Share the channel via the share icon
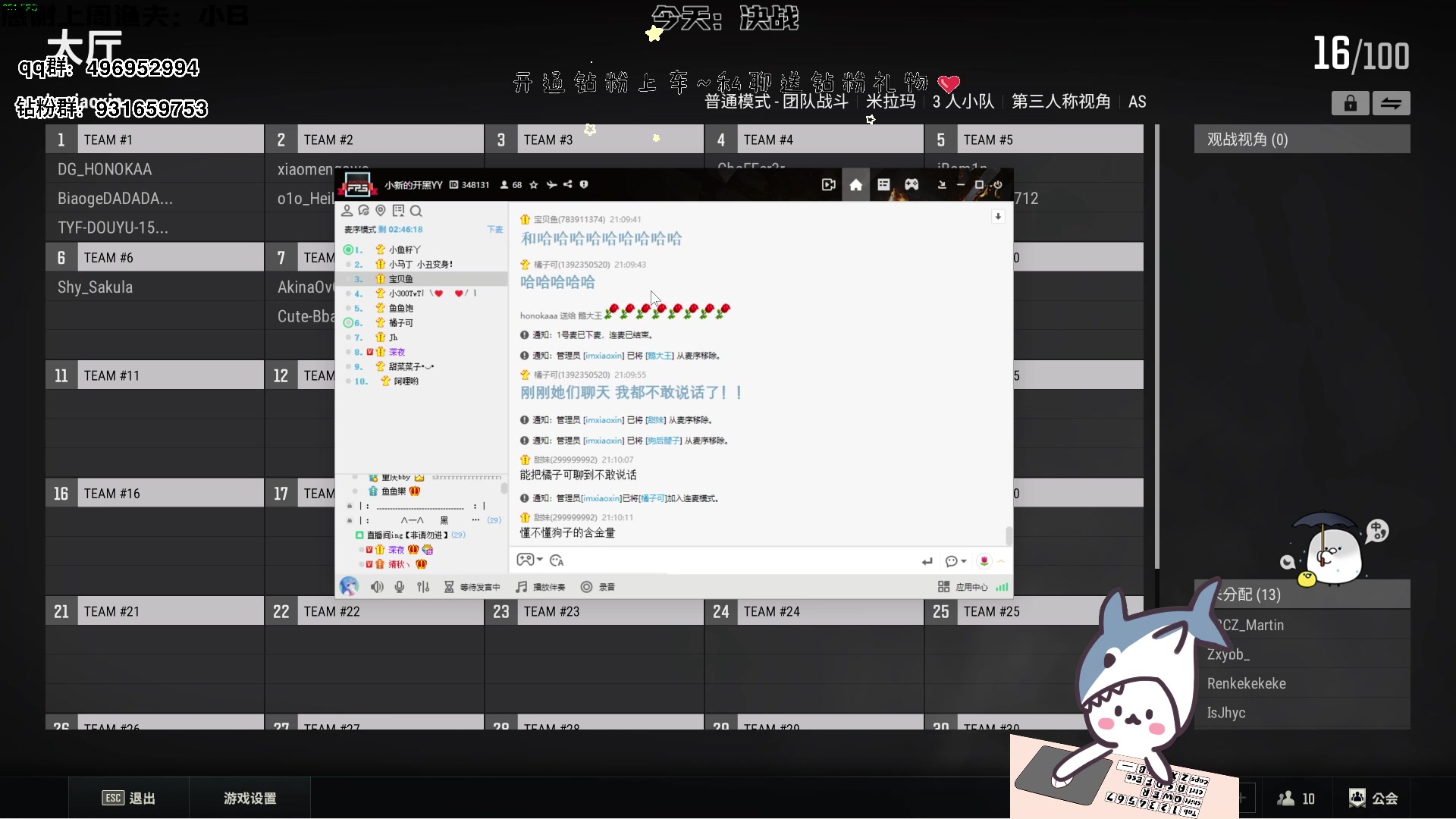Image resolution: width=1456 pixels, height=819 pixels. (x=568, y=184)
